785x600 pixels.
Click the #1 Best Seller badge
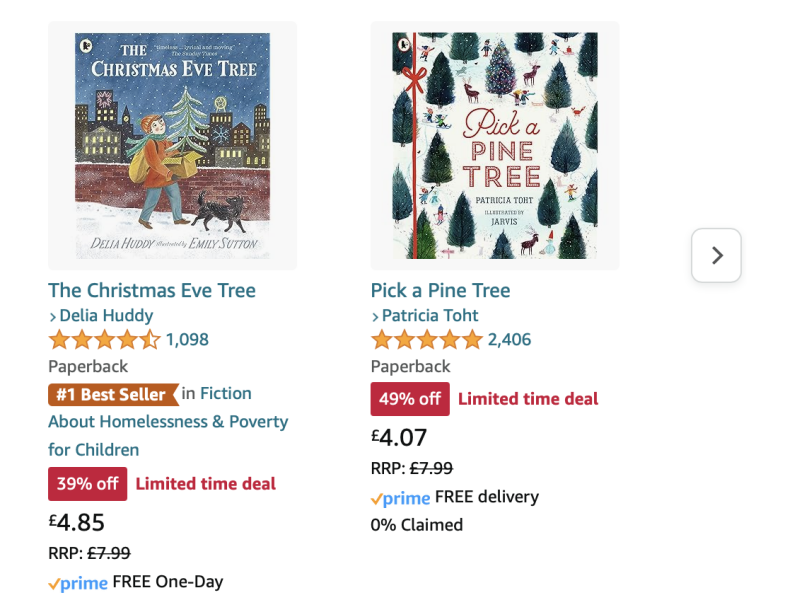[x=112, y=394]
